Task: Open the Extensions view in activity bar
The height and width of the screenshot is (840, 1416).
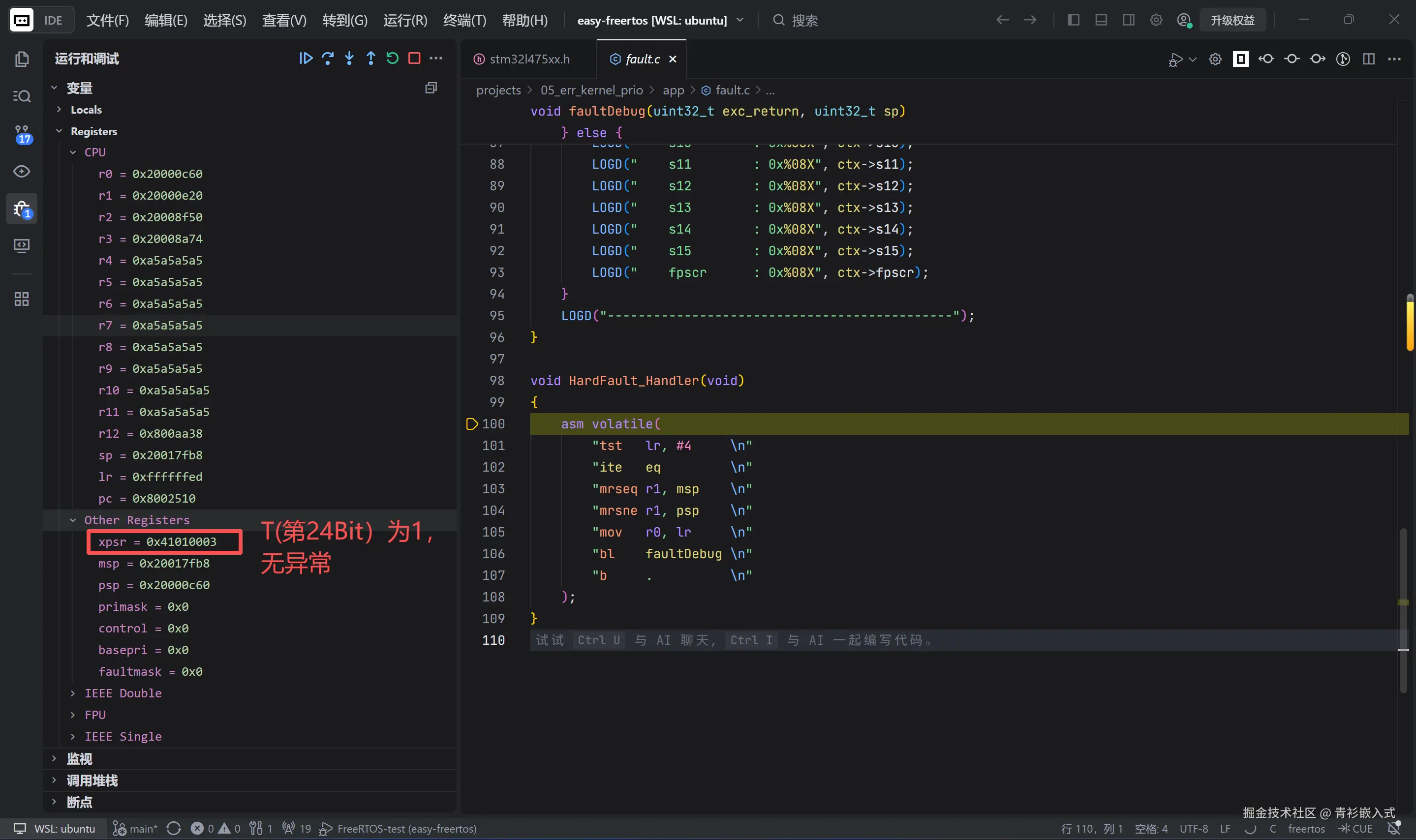Action: pyautogui.click(x=22, y=299)
